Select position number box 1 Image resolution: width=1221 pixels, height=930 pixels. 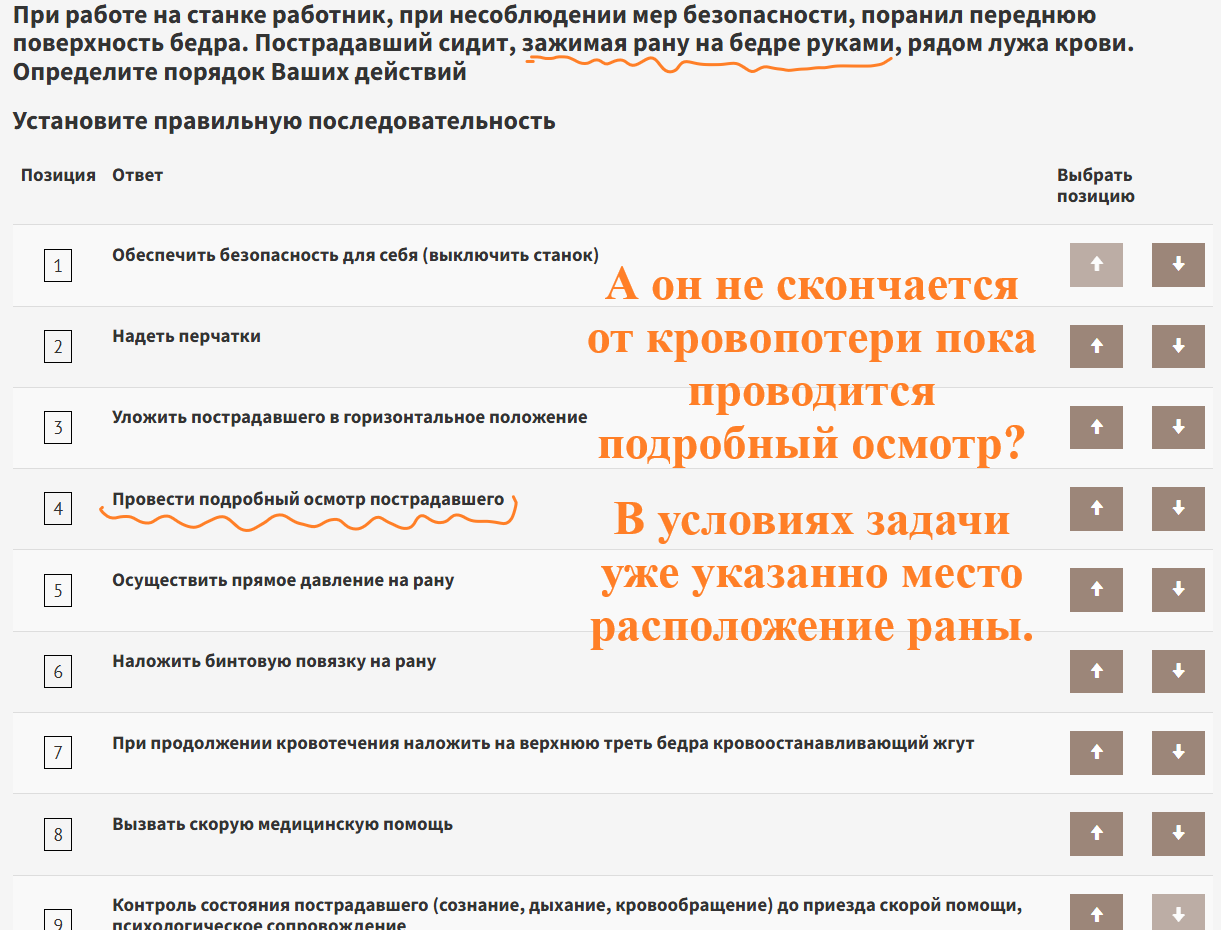(x=58, y=266)
